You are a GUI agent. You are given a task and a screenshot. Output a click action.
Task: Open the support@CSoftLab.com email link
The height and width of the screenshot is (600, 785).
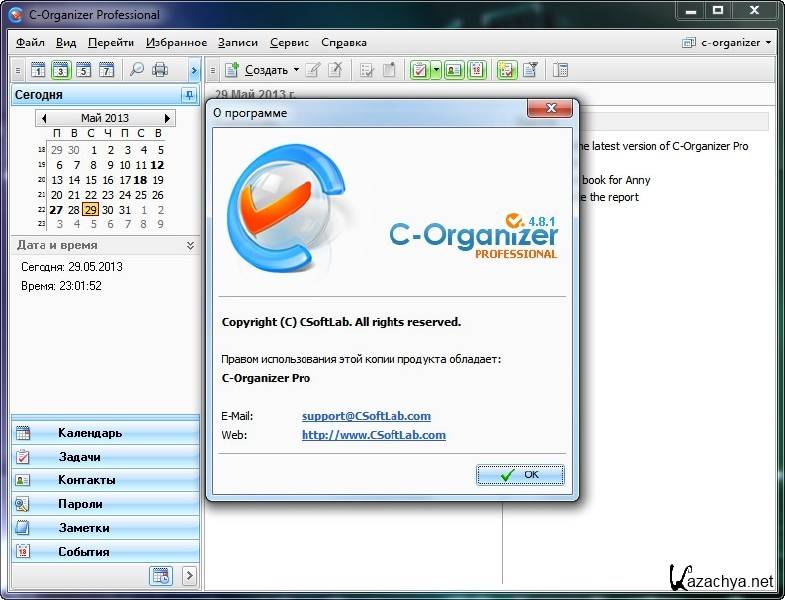point(366,416)
